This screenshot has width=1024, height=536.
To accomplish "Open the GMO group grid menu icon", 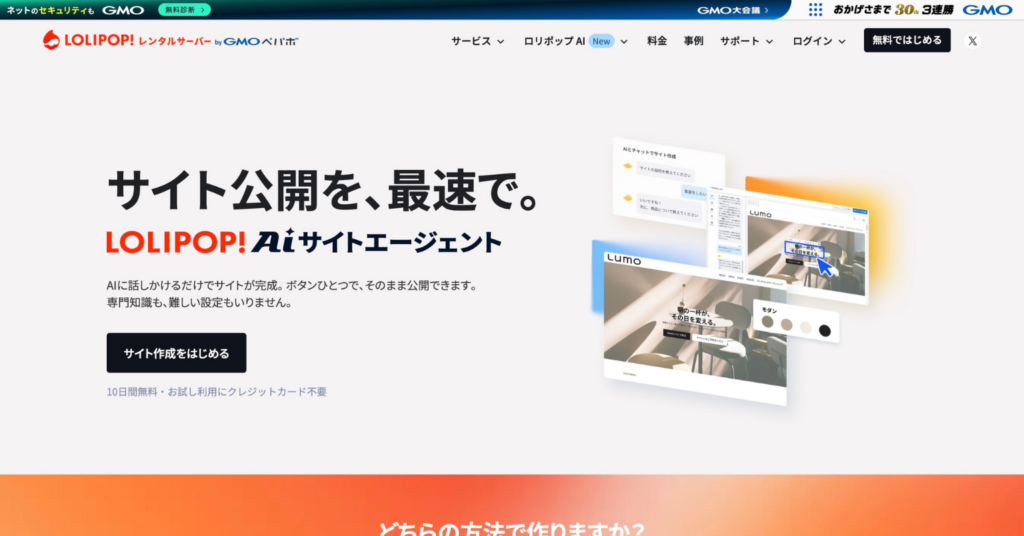I will tap(815, 10).
